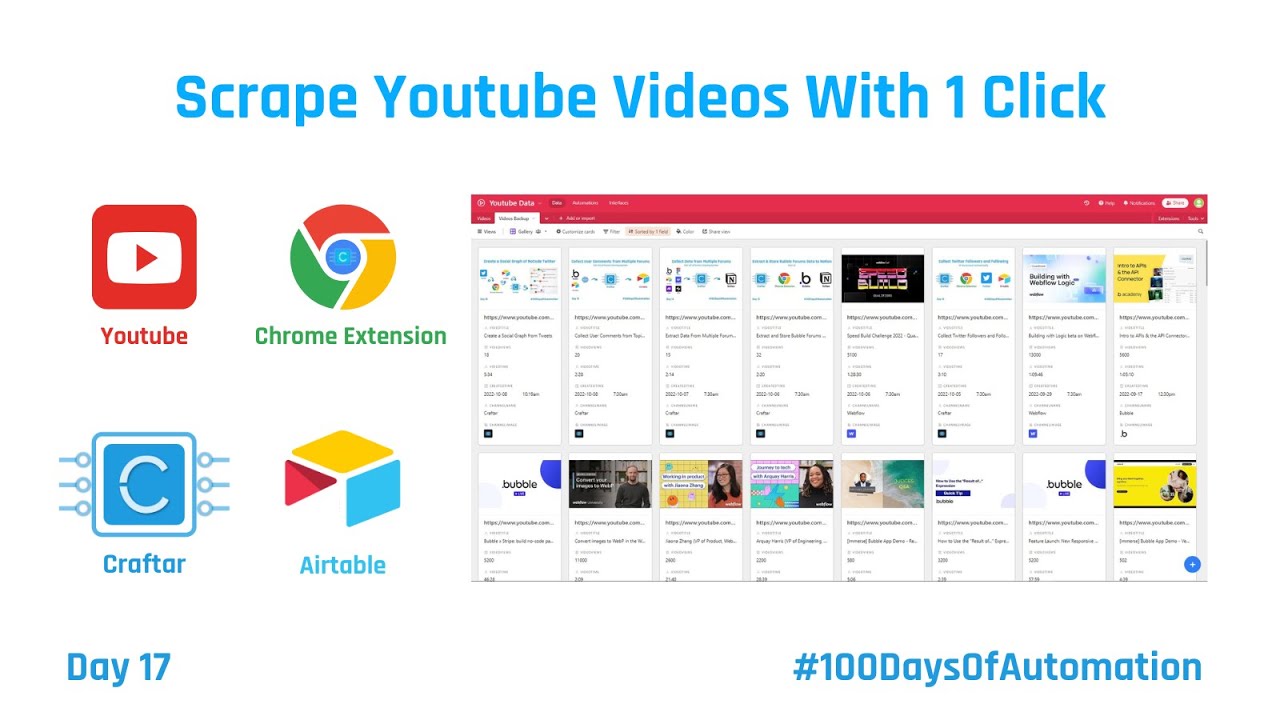1280x720 pixels.
Task: Click the large Craftar chip logo
Action: [x=144, y=484]
